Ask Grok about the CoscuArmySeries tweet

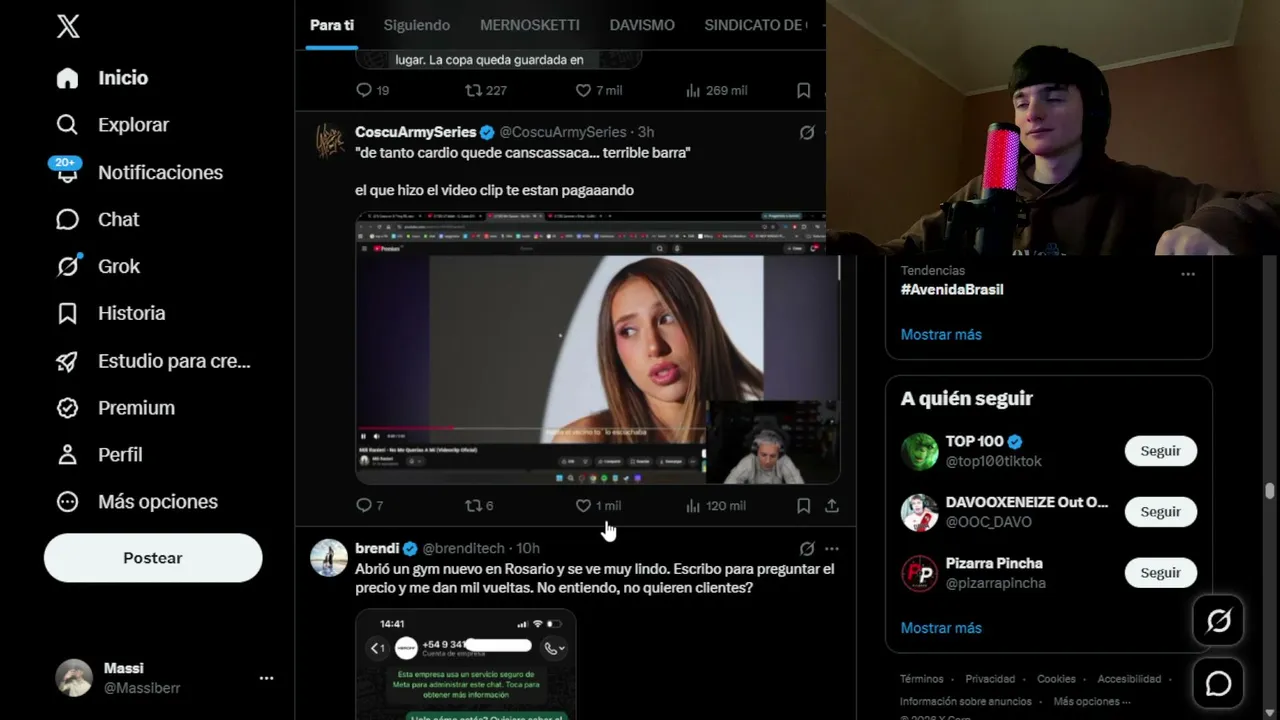click(807, 132)
